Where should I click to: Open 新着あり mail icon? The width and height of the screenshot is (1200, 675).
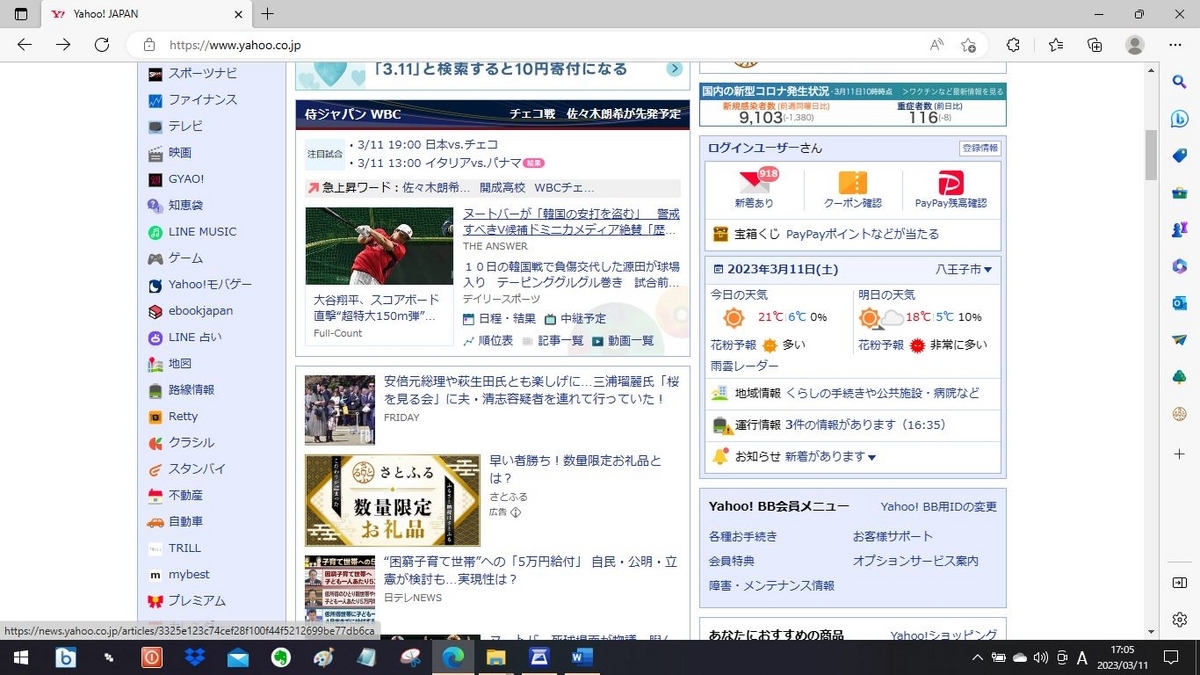tap(755, 186)
